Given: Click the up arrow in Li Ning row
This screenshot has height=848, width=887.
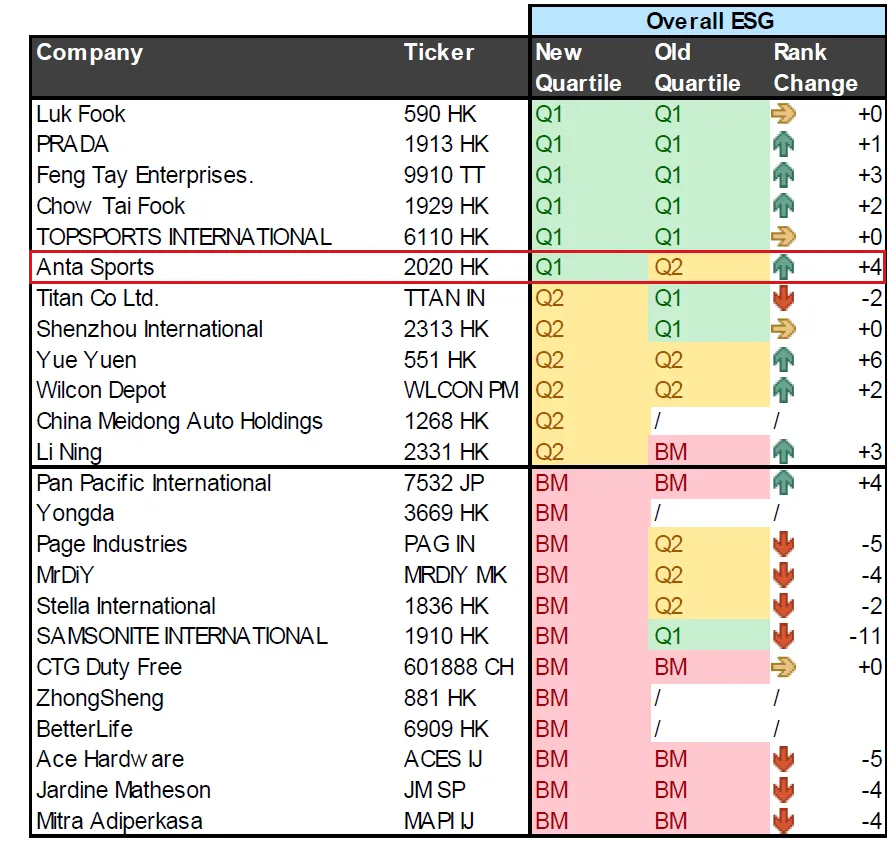Looking at the screenshot, I should 783,452.
